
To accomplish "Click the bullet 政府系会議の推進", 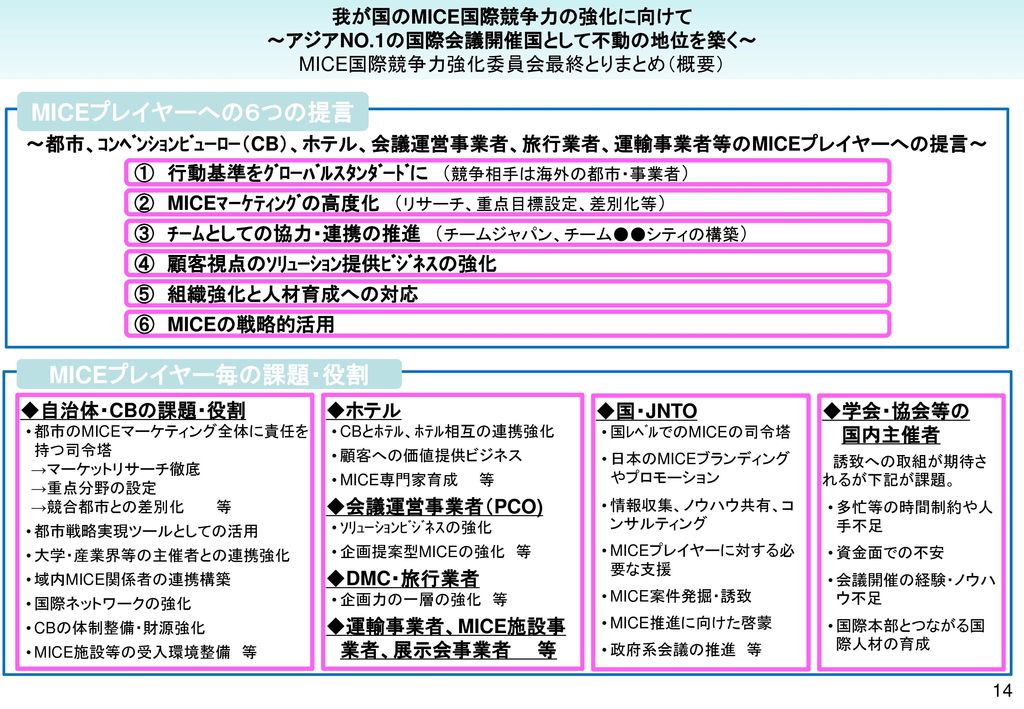I will click(681, 650).
